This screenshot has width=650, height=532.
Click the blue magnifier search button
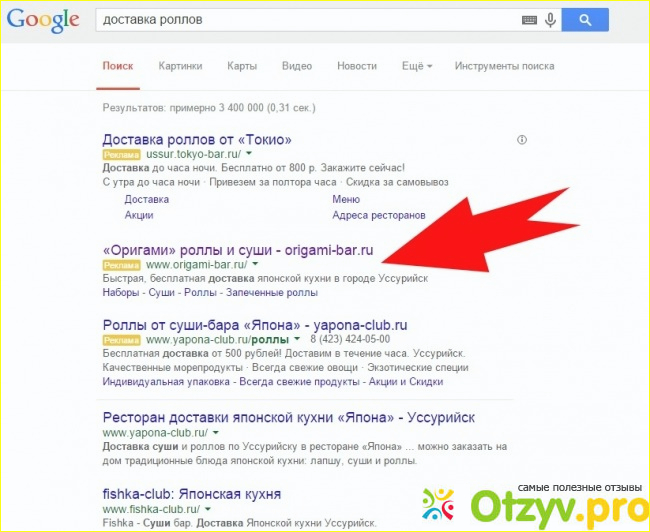click(585, 20)
